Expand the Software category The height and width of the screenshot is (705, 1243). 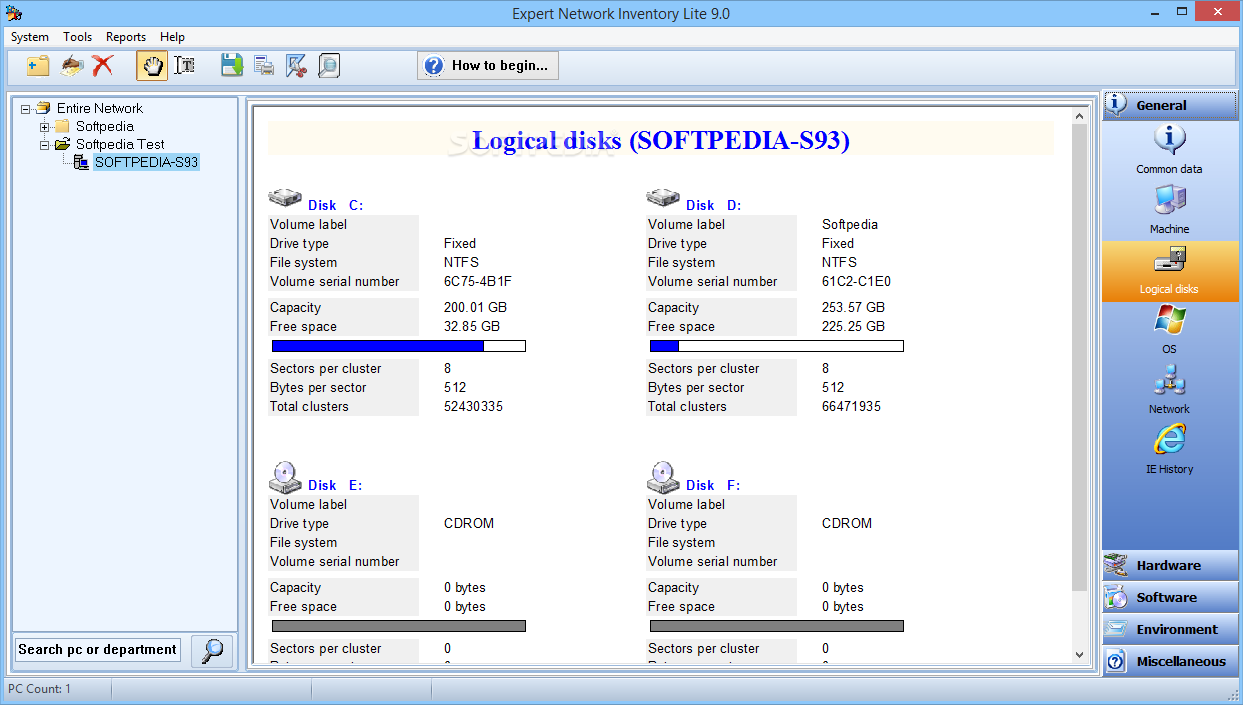(1170, 597)
